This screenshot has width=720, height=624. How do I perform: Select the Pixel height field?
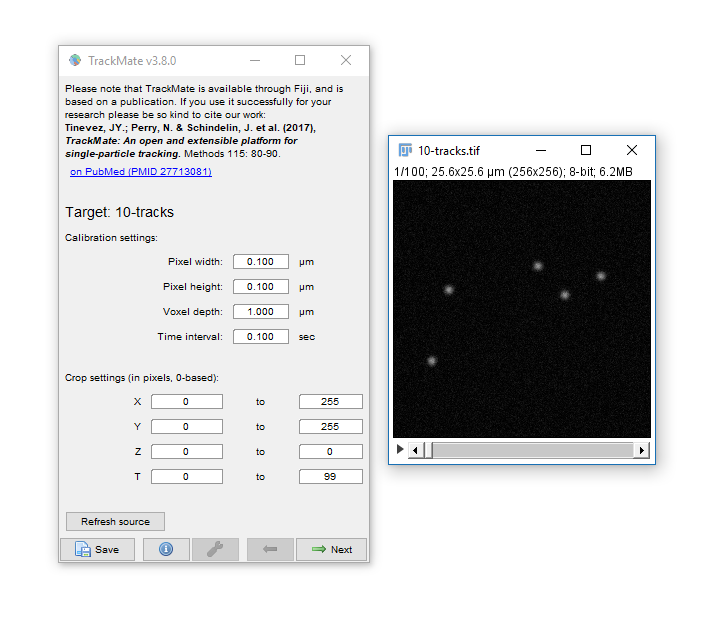260,287
